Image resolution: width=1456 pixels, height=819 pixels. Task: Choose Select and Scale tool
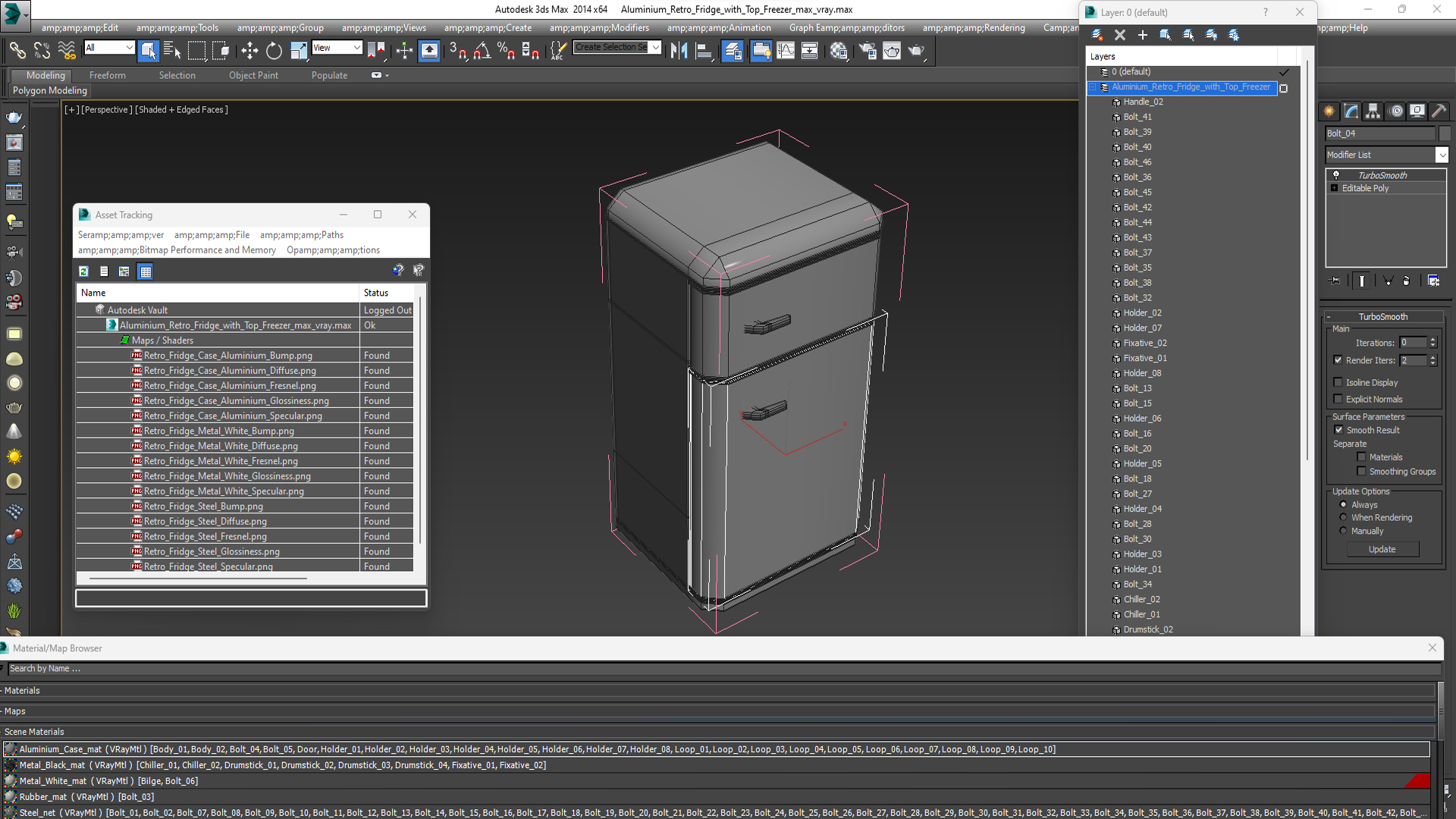[x=299, y=51]
